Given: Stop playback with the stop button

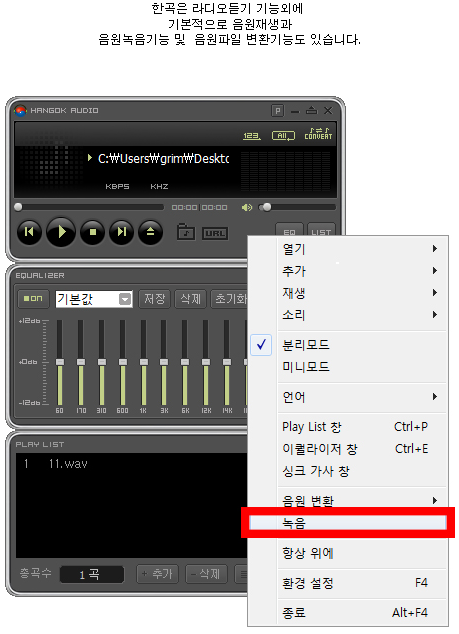Looking at the screenshot, I should point(93,232).
